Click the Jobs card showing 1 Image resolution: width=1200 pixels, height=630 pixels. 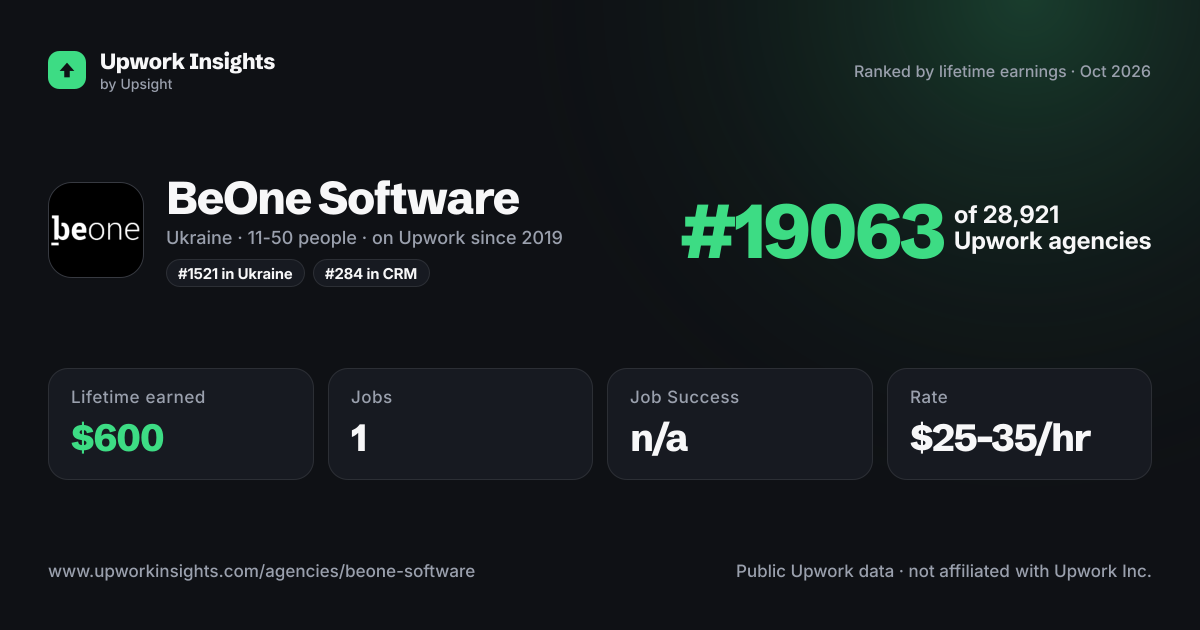pyautogui.click(x=460, y=424)
